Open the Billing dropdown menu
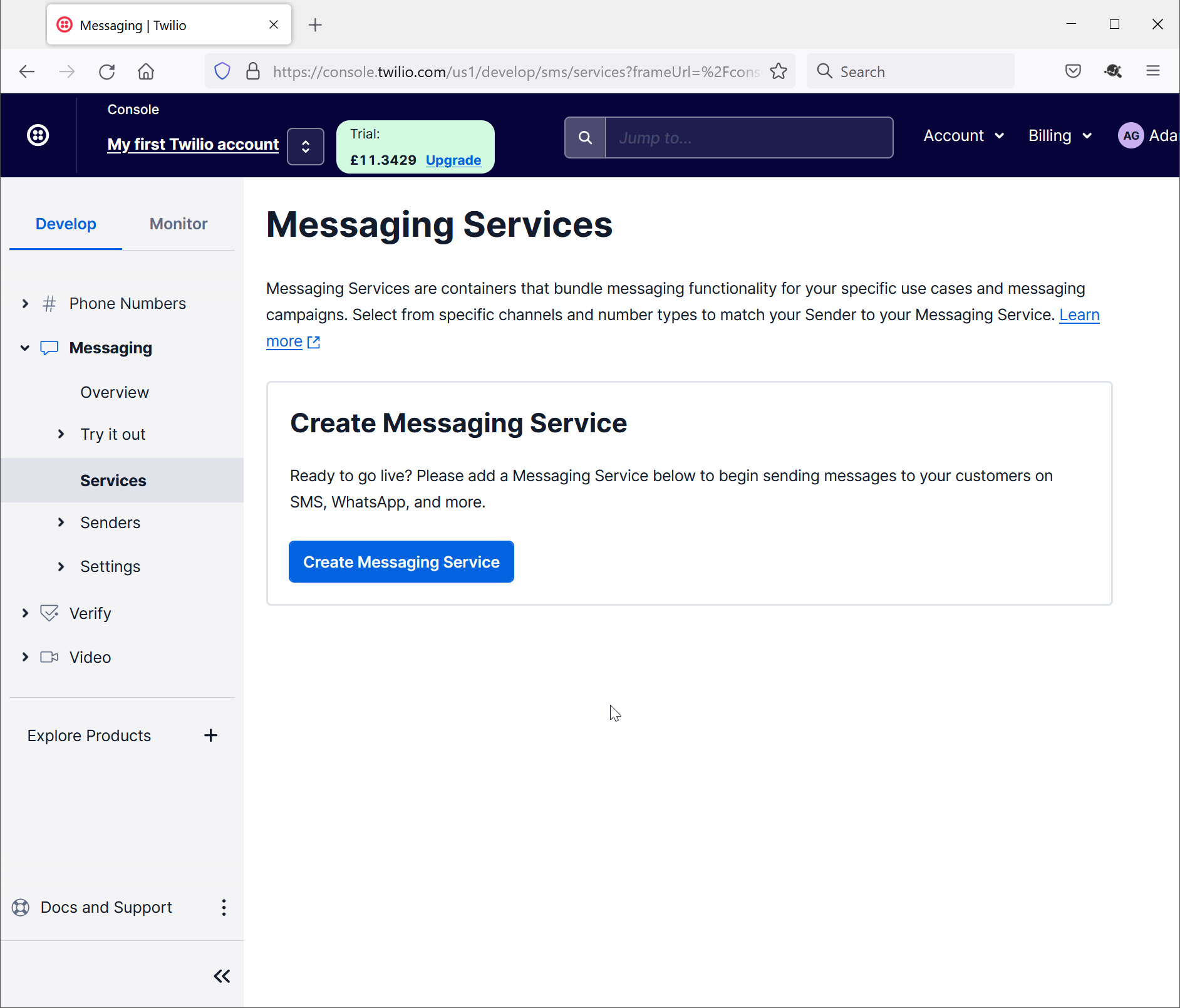The image size is (1180, 1008). click(x=1060, y=136)
